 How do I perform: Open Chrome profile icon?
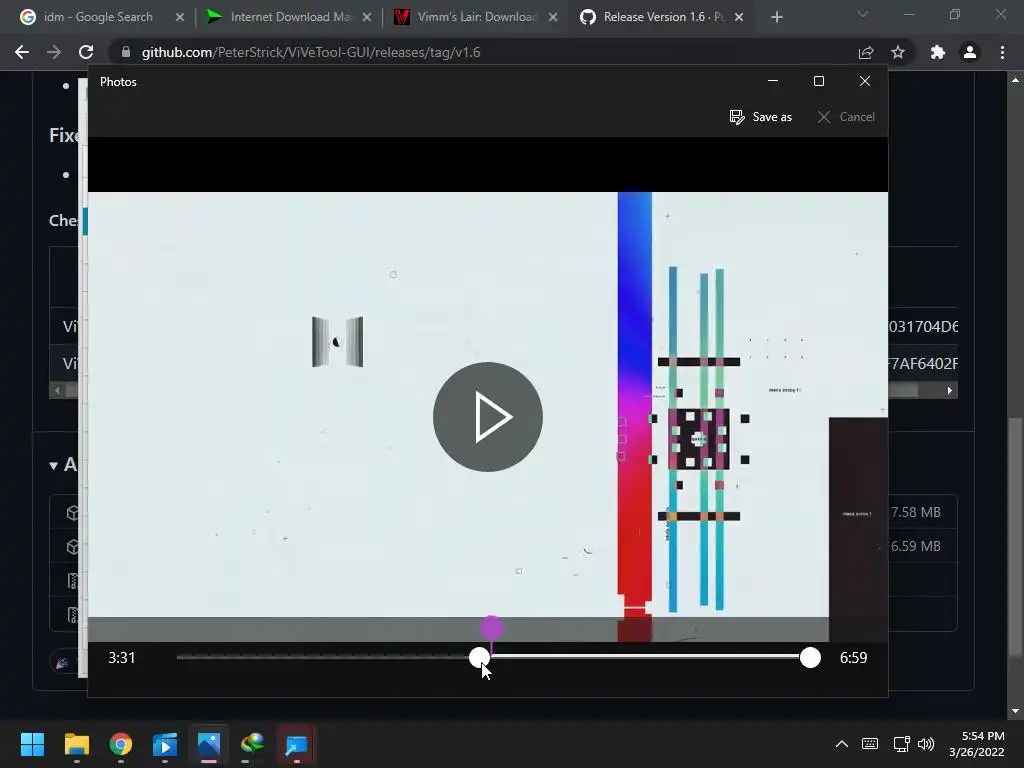pos(970,52)
